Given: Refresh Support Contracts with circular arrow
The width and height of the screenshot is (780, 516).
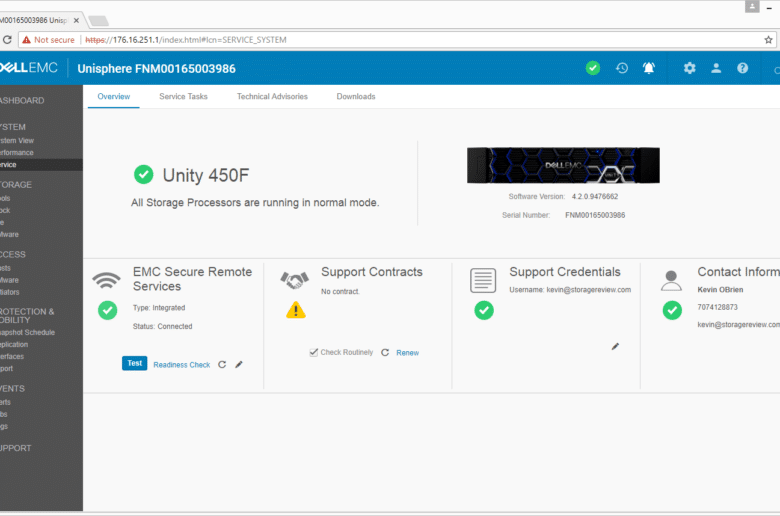Looking at the screenshot, I should click(385, 352).
